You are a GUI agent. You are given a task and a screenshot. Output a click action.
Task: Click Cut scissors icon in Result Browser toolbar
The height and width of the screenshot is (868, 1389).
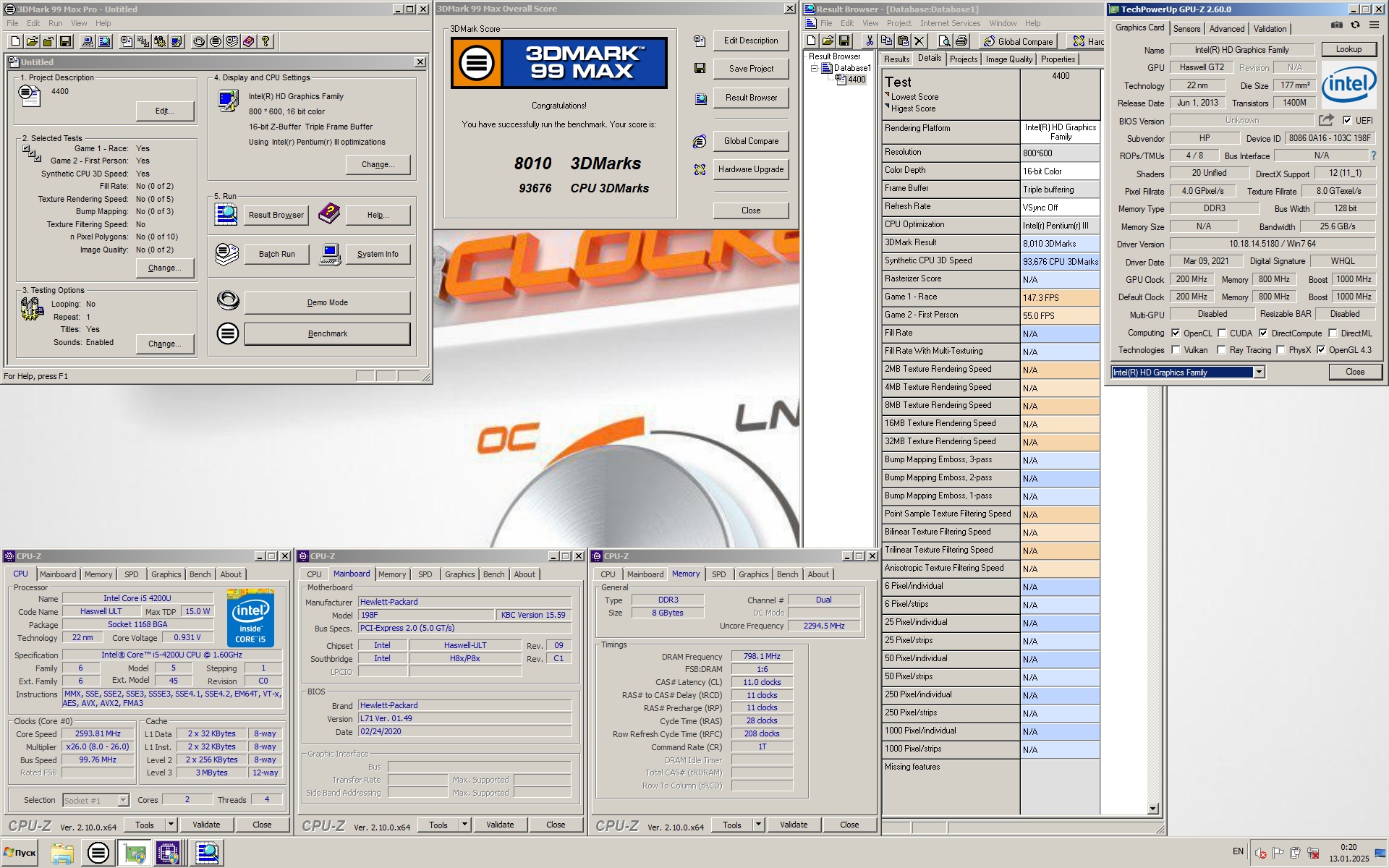(x=870, y=41)
